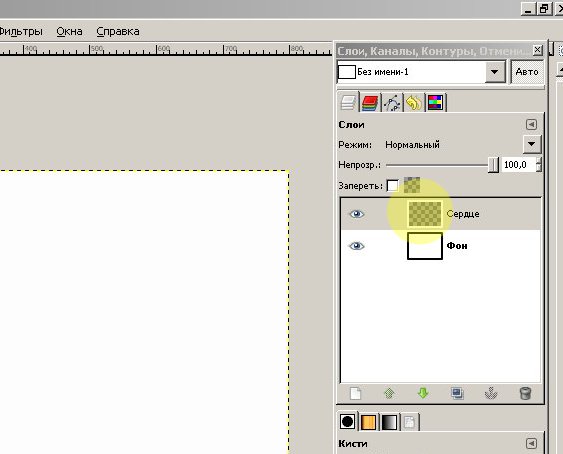
Task: Click the opacity value field 100,0
Action: (517, 165)
